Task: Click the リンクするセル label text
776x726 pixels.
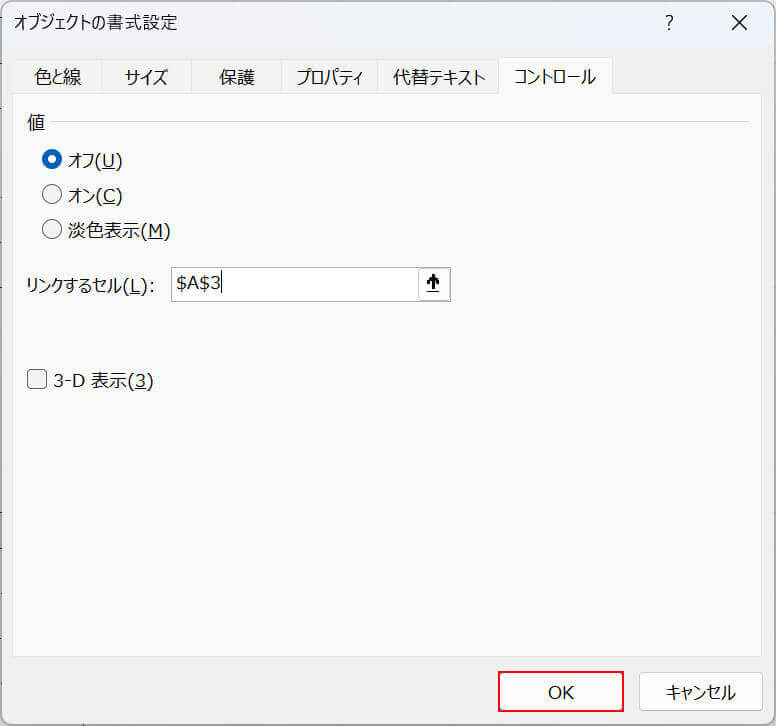Action: (90, 286)
